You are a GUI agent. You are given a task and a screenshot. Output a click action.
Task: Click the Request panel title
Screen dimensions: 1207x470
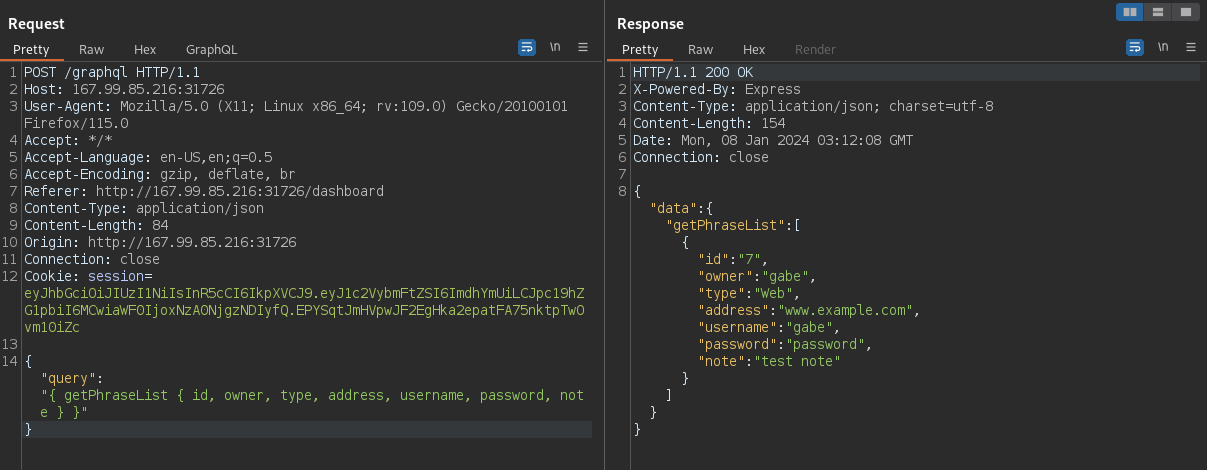point(37,23)
